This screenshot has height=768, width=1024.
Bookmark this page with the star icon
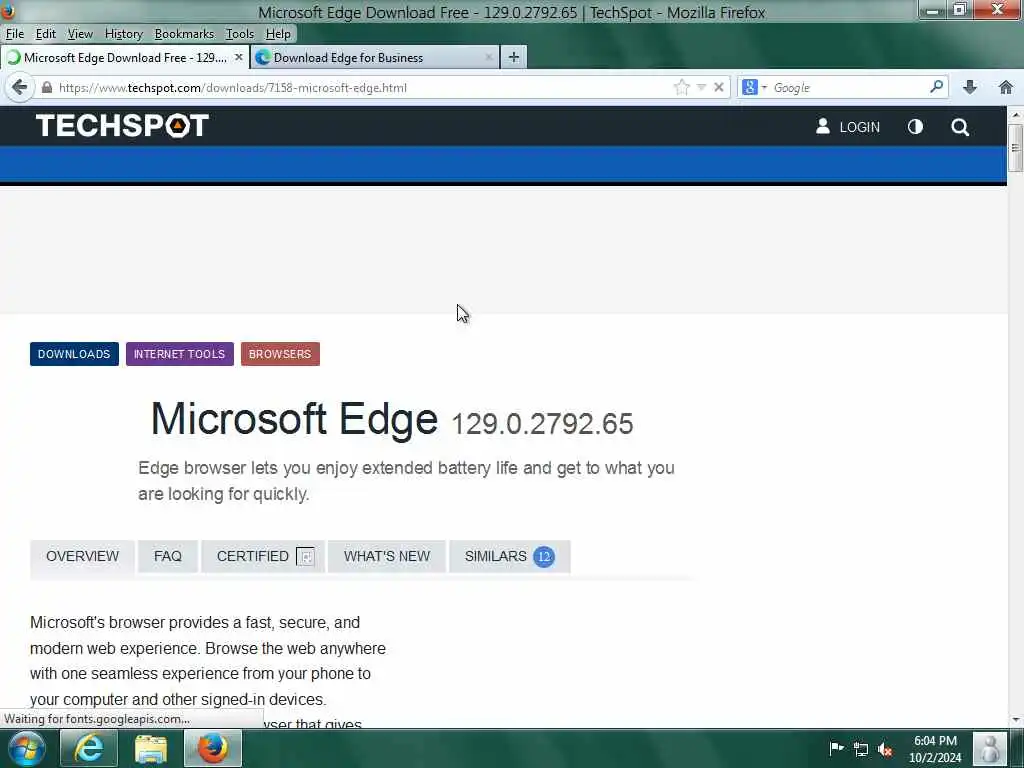(x=681, y=88)
